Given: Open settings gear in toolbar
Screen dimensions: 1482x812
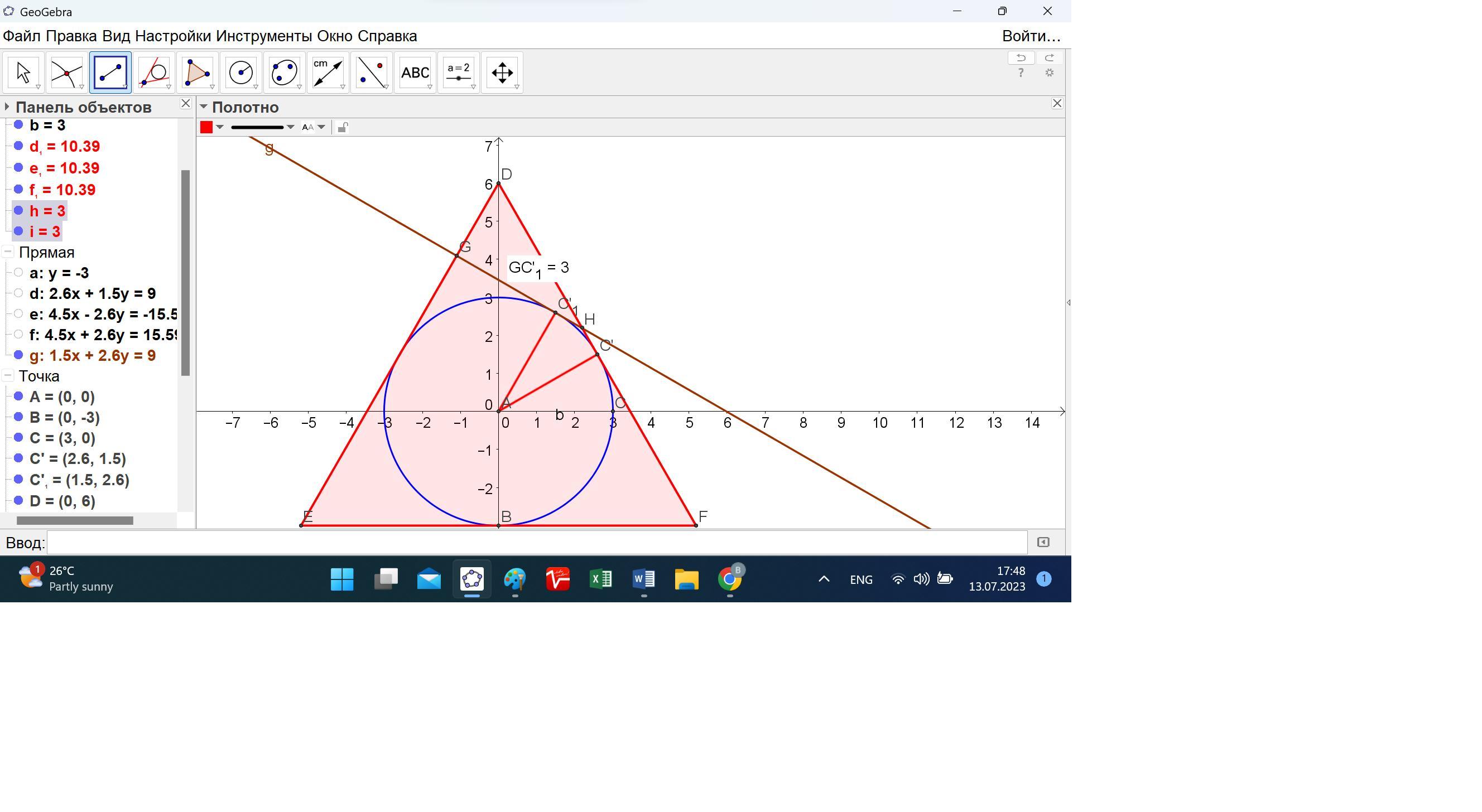Looking at the screenshot, I should [x=1050, y=73].
